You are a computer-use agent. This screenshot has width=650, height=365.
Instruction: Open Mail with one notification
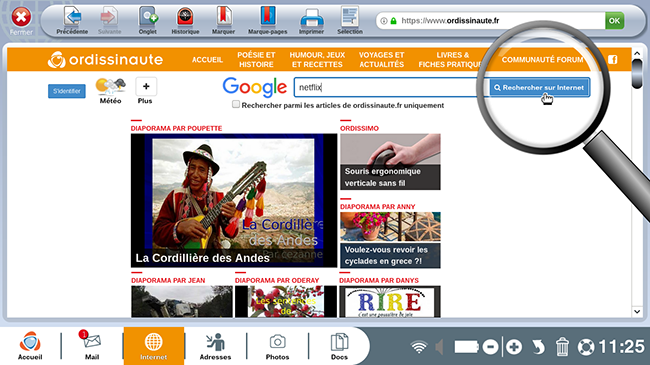pyautogui.click(x=92, y=346)
